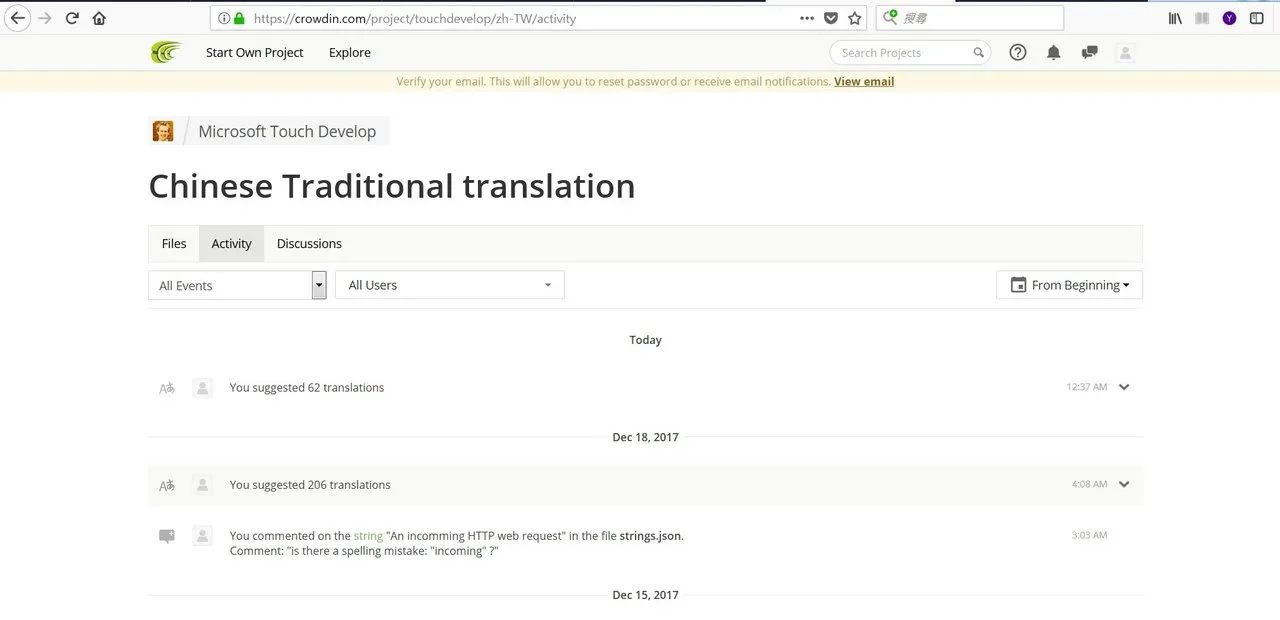Go to browser home page icon

tap(99, 18)
